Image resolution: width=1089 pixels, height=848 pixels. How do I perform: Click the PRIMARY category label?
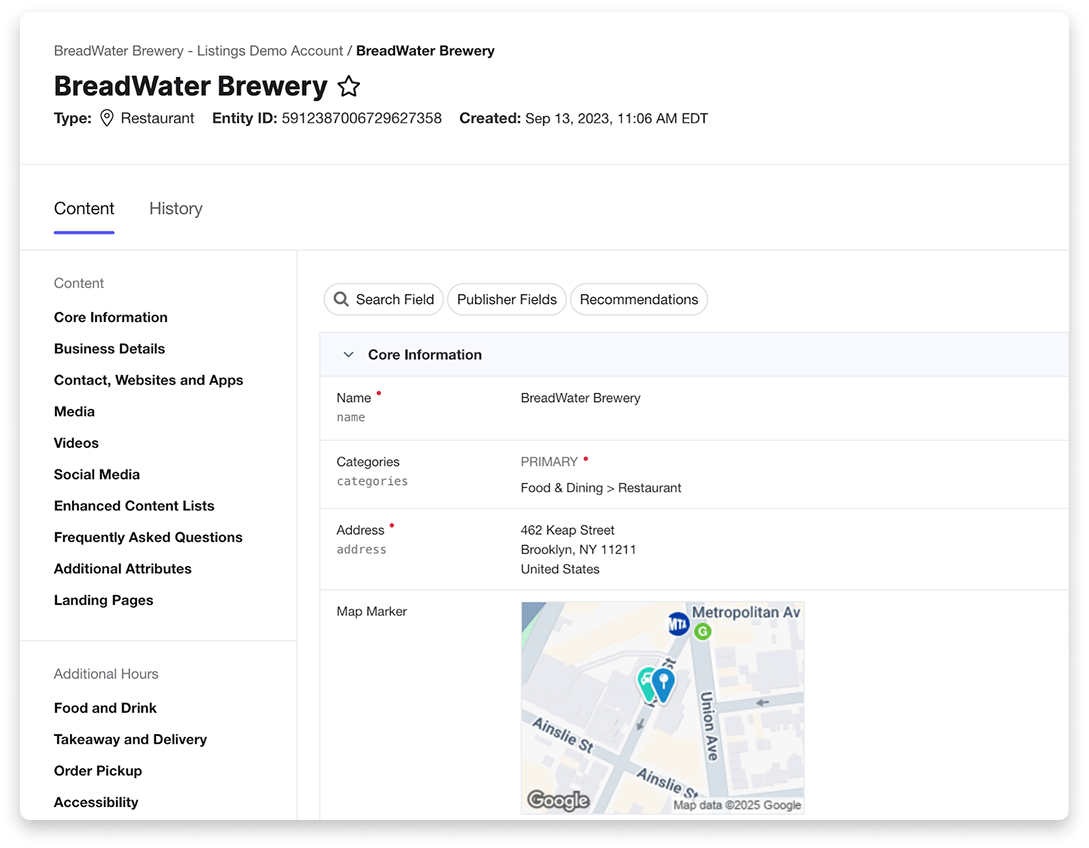549,462
